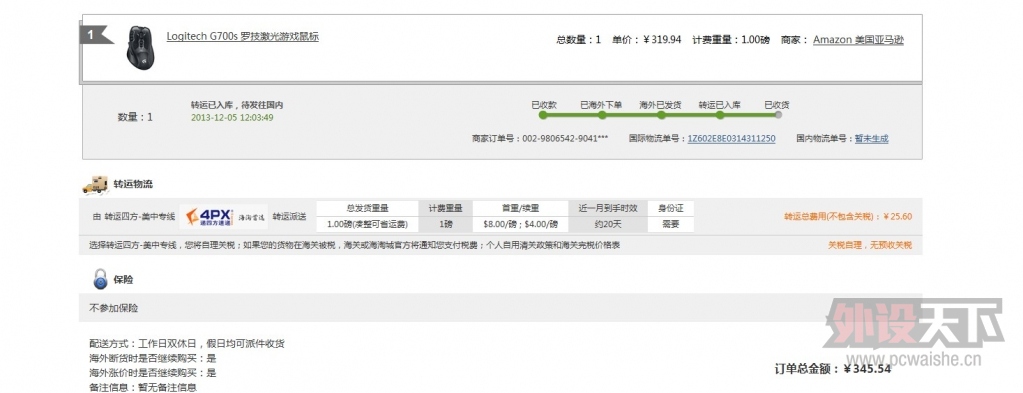Click the 2013-12-05 12:03:49 timestamp

(232, 118)
